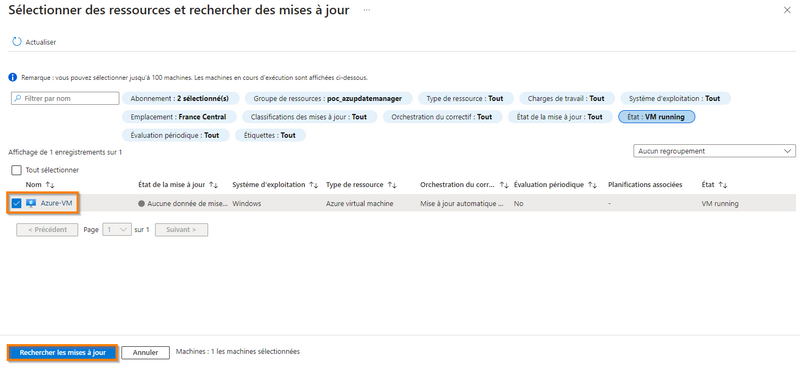800x366 pixels.
Task: Click Rechercher les mises à jour button
Action: pyautogui.click(x=63, y=353)
